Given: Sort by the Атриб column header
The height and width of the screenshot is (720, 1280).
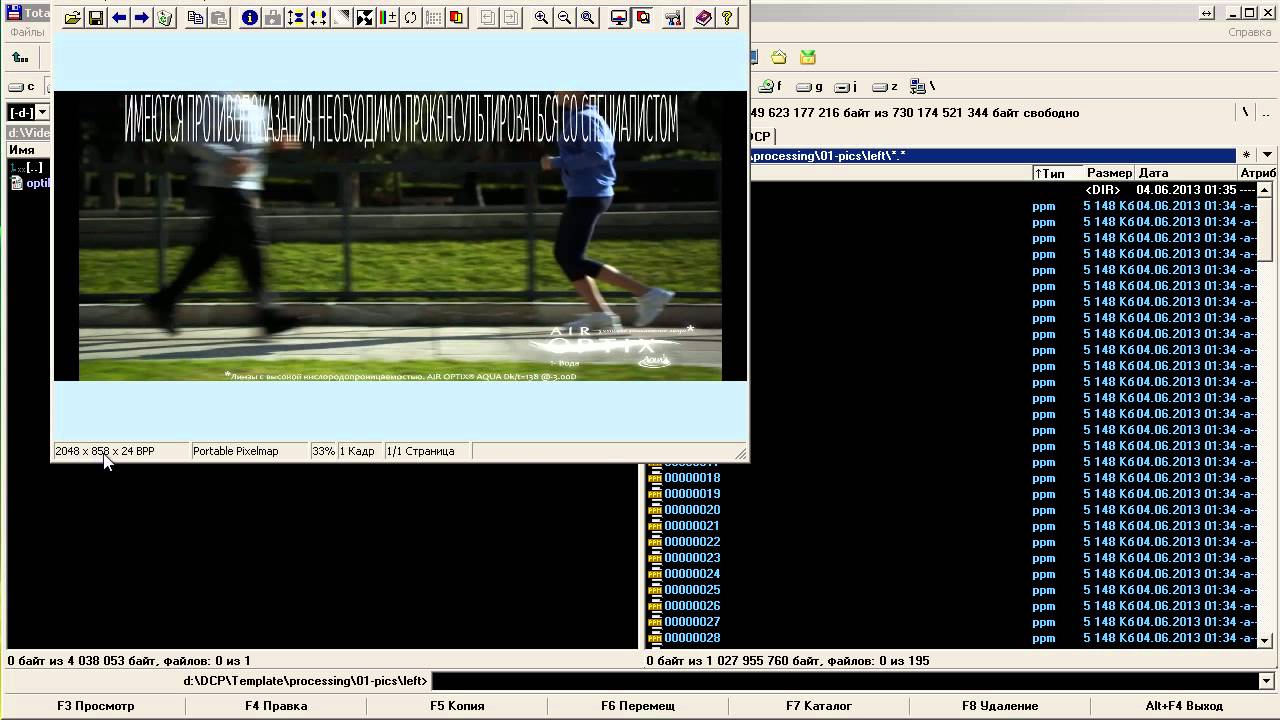Looking at the screenshot, I should click(1257, 173).
